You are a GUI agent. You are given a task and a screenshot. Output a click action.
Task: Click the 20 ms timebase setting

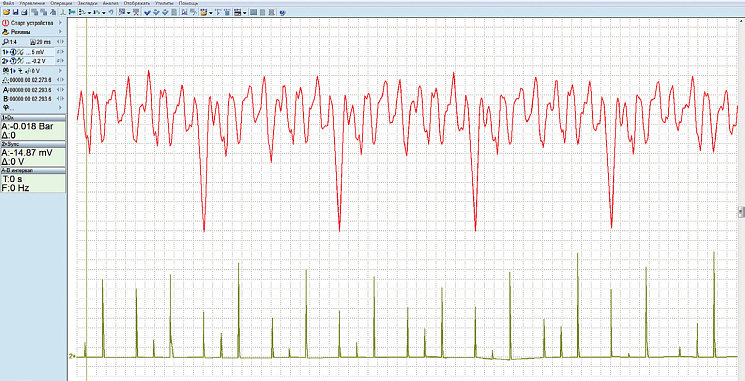(x=43, y=42)
